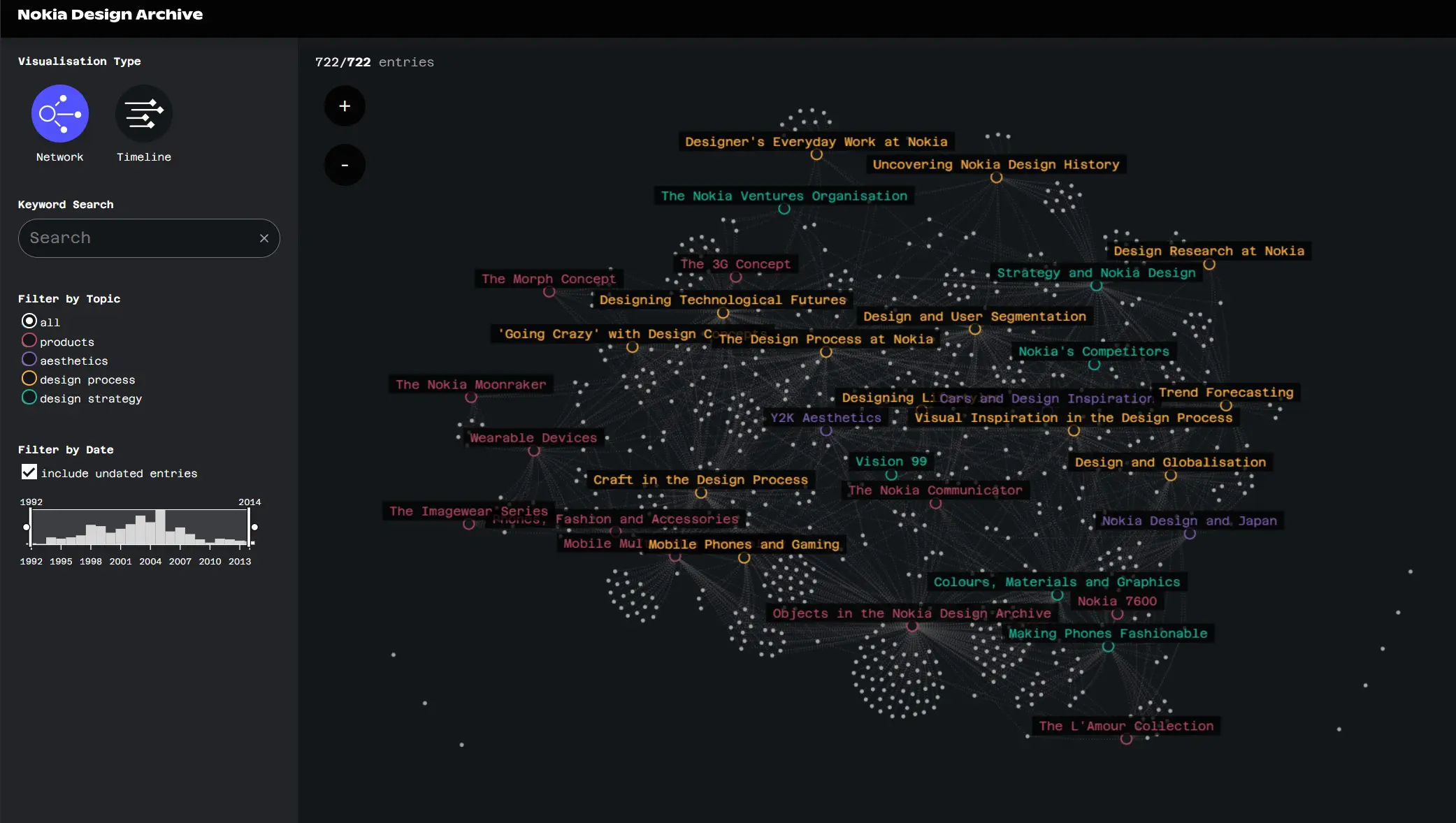
Task: Open 'Trend Forecasting' node label
Action: pyautogui.click(x=1226, y=393)
